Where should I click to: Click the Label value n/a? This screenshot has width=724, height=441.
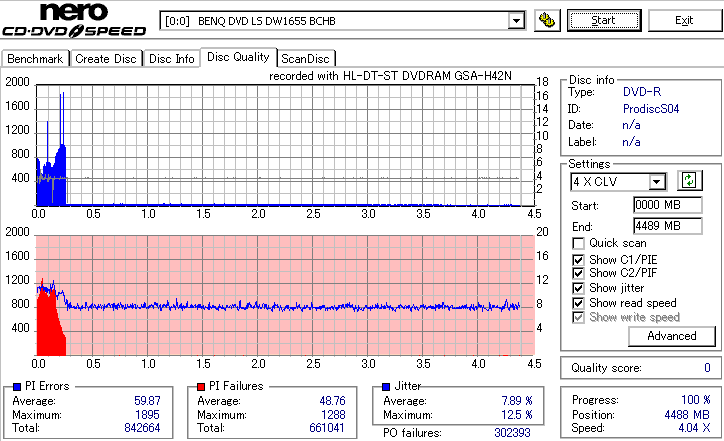631,142
